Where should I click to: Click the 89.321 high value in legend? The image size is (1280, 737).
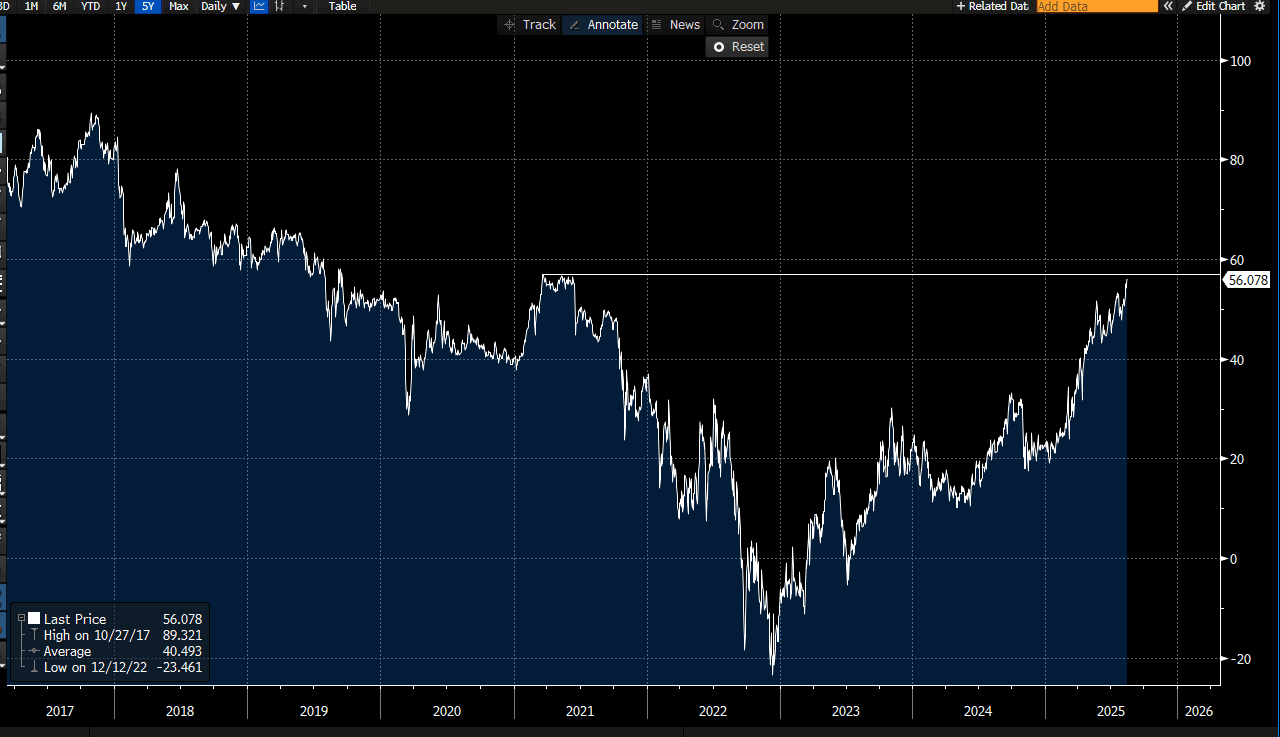tap(182, 635)
